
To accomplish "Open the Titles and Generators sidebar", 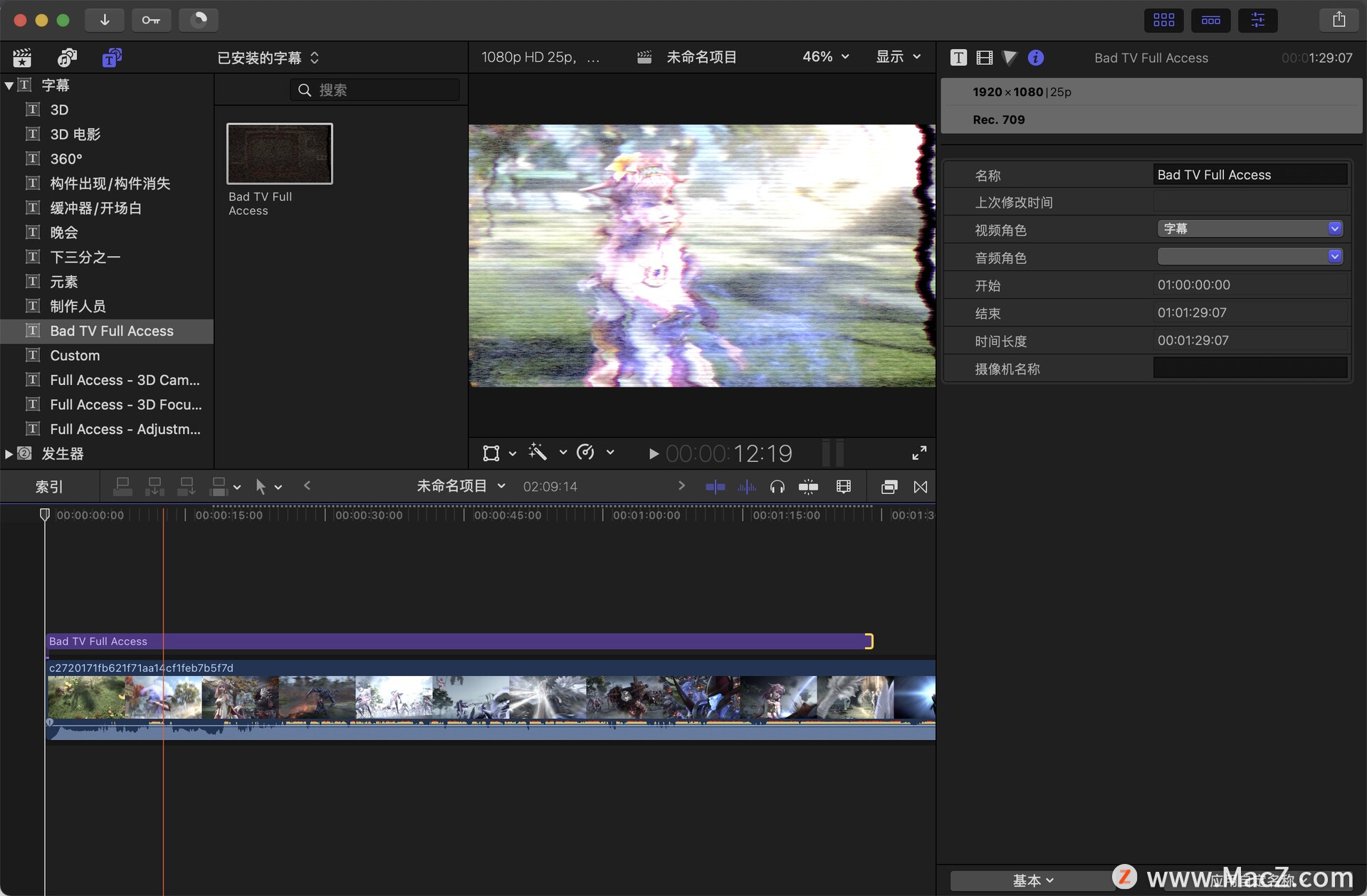I will pyautogui.click(x=111, y=58).
